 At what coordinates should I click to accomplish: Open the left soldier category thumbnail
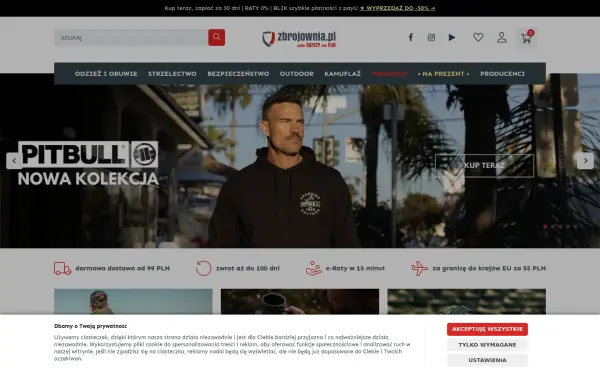[x=133, y=302]
